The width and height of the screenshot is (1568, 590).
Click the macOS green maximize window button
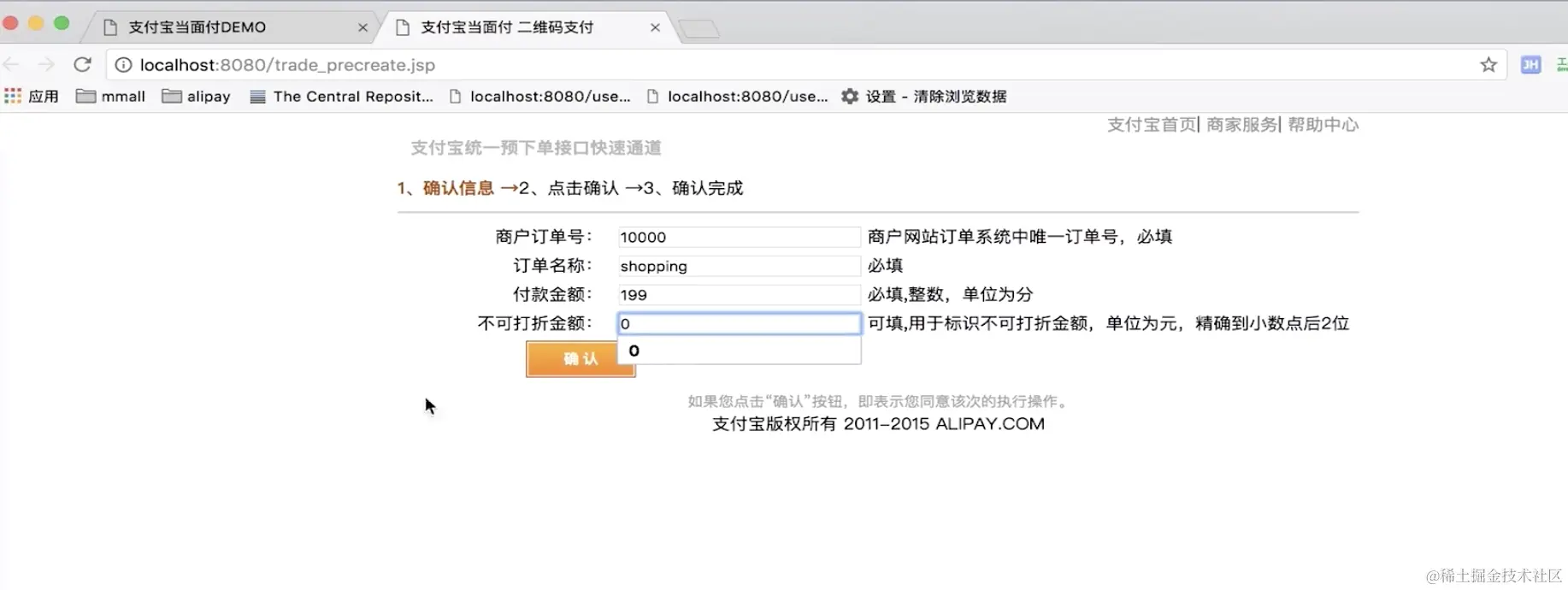click(62, 23)
